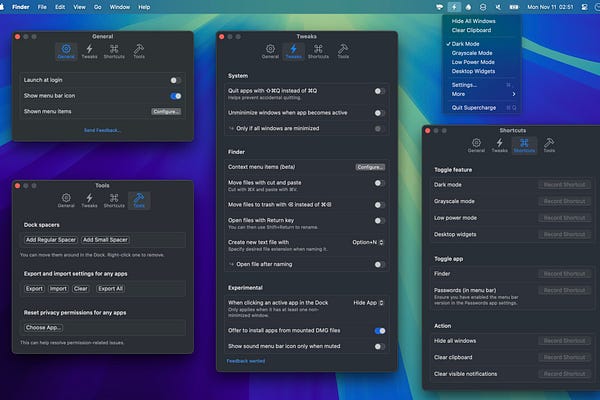Screen dimensions: 600x400
Task: Open the View menu in menu bar
Action: click(79, 7)
